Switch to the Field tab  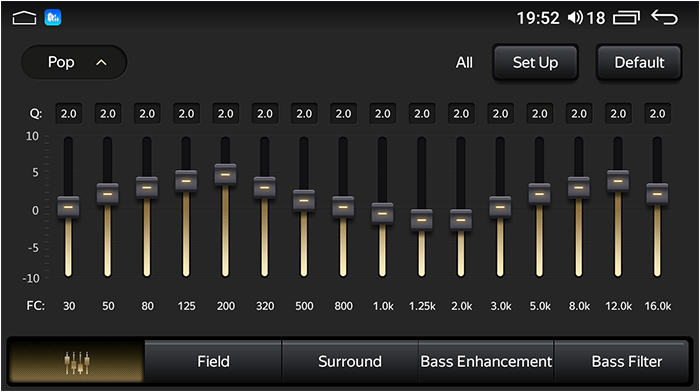[213, 362]
